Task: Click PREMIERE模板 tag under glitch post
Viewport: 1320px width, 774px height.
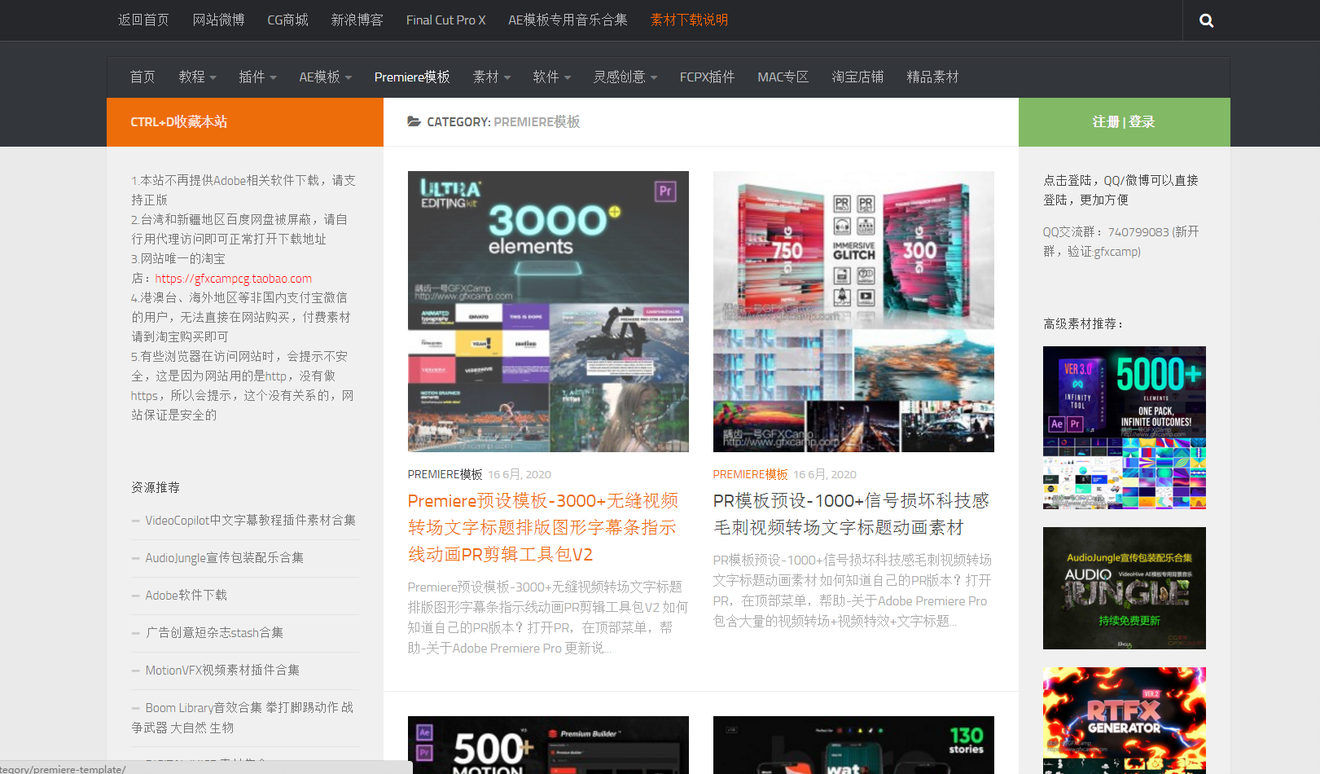Action: point(750,474)
